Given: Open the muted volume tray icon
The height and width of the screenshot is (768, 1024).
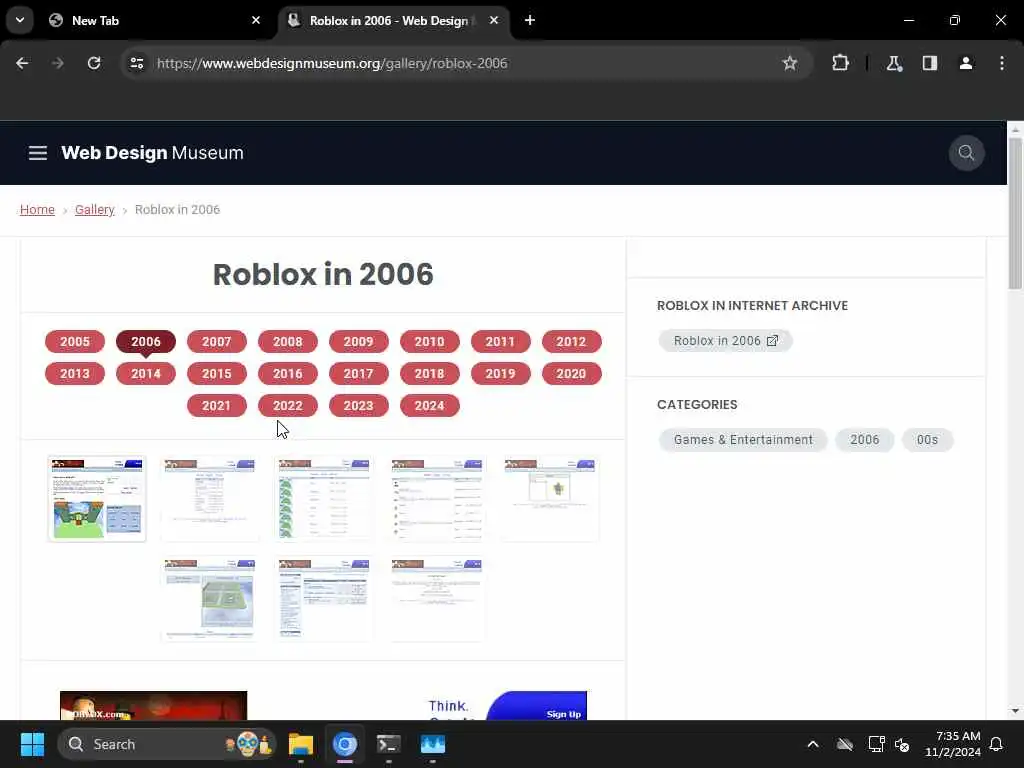Looking at the screenshot, I should coord(902,744).
